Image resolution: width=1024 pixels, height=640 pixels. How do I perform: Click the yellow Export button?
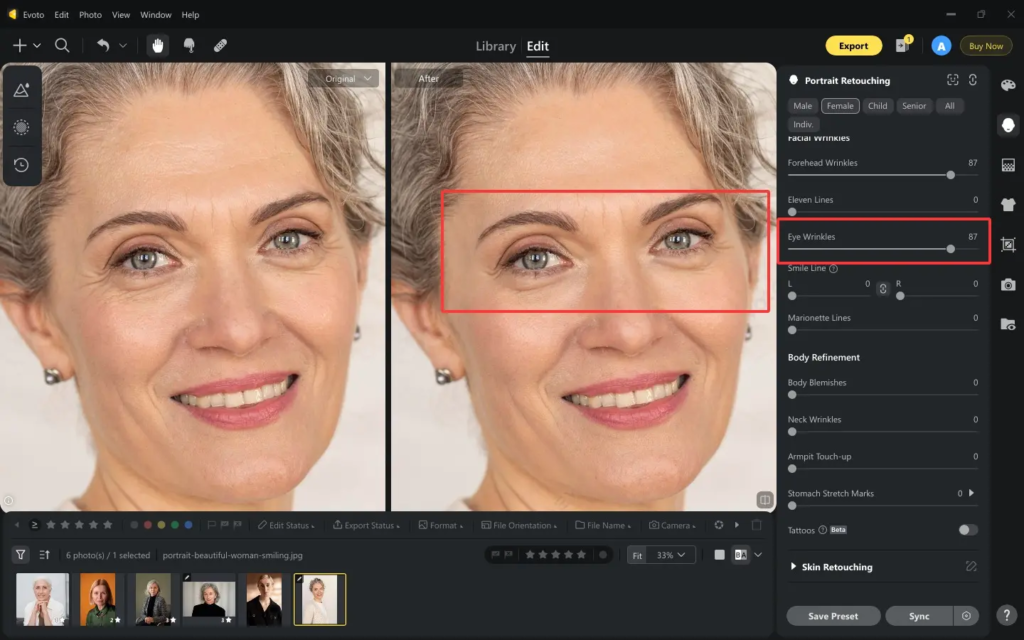(853, 45)
